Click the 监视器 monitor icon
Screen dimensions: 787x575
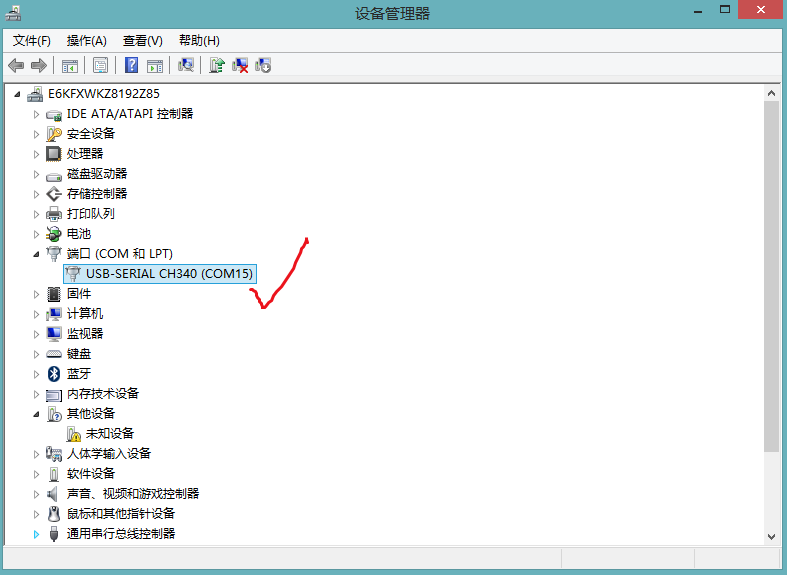point(54,334)
